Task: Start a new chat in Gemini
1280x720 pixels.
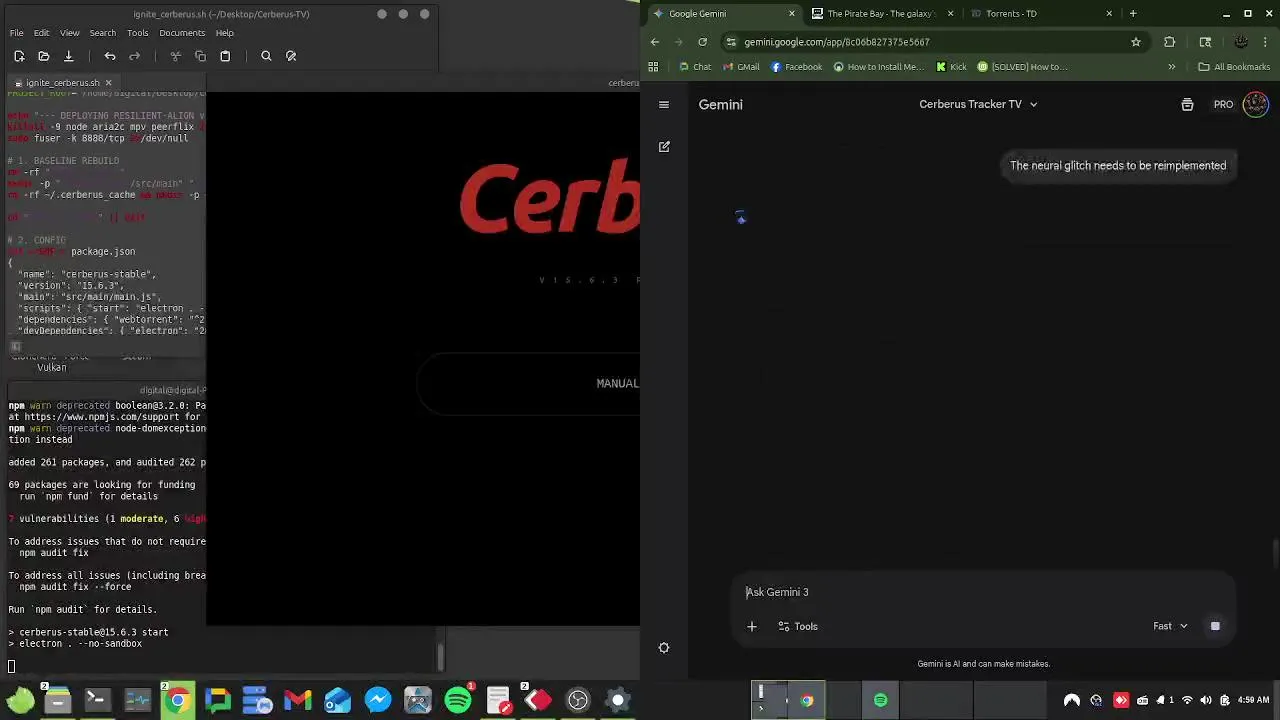Action: coord(664,147)
